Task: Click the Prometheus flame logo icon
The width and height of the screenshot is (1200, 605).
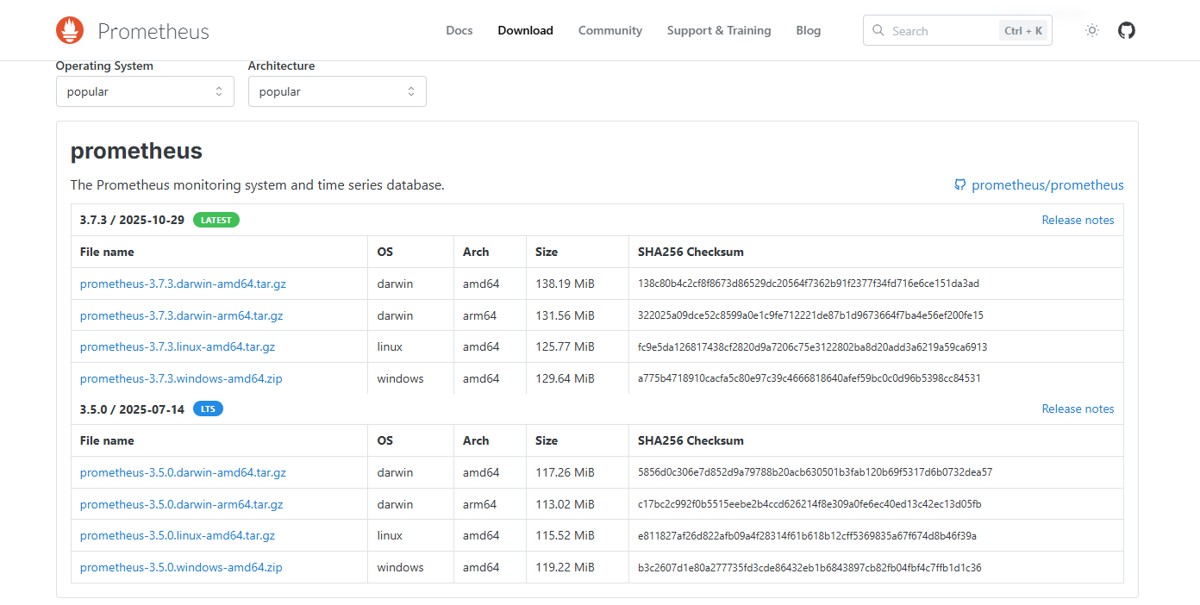Action: pos(70,30)
